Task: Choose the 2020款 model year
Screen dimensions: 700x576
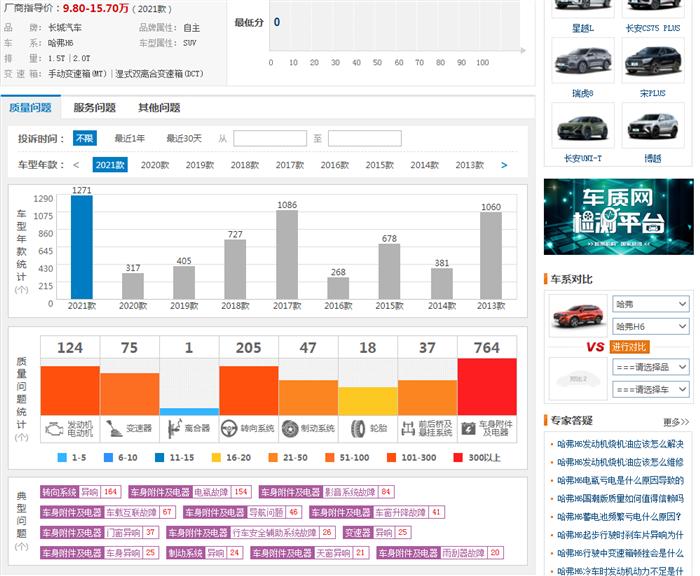Action: coord(155,165)
